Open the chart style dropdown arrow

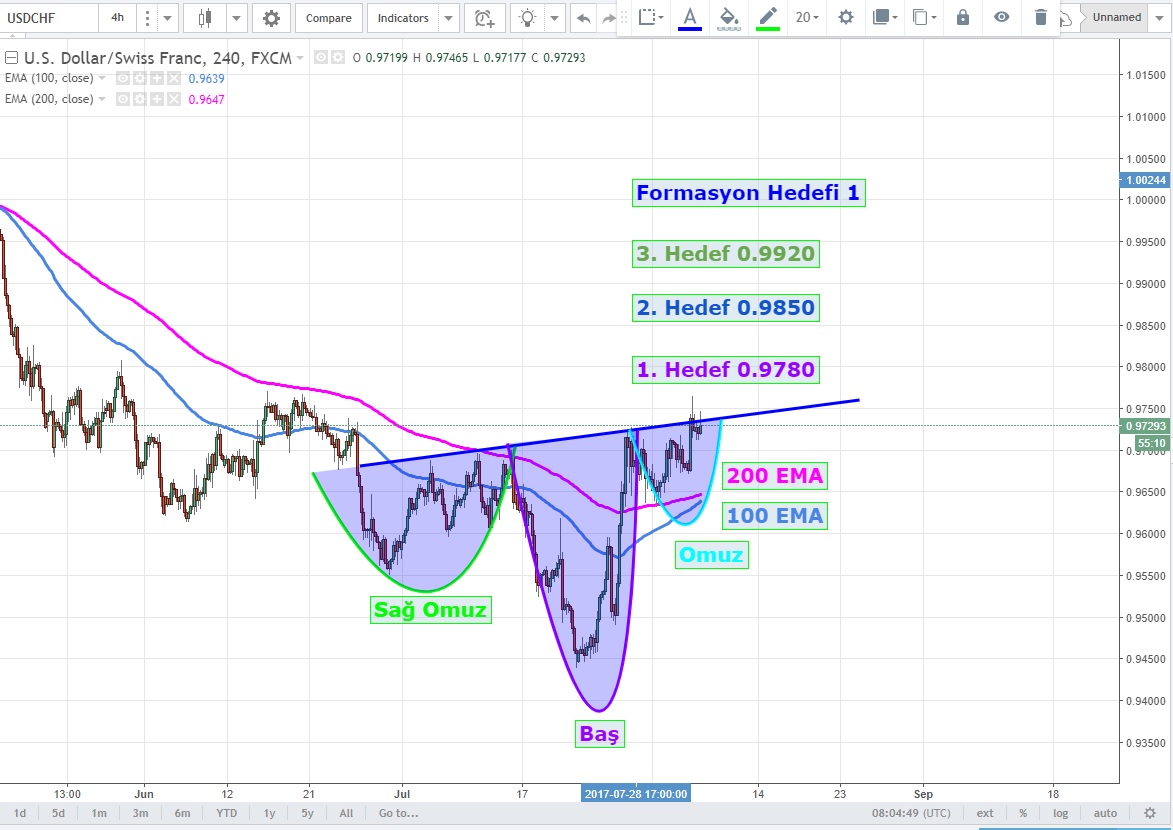(x=237, y=18)
